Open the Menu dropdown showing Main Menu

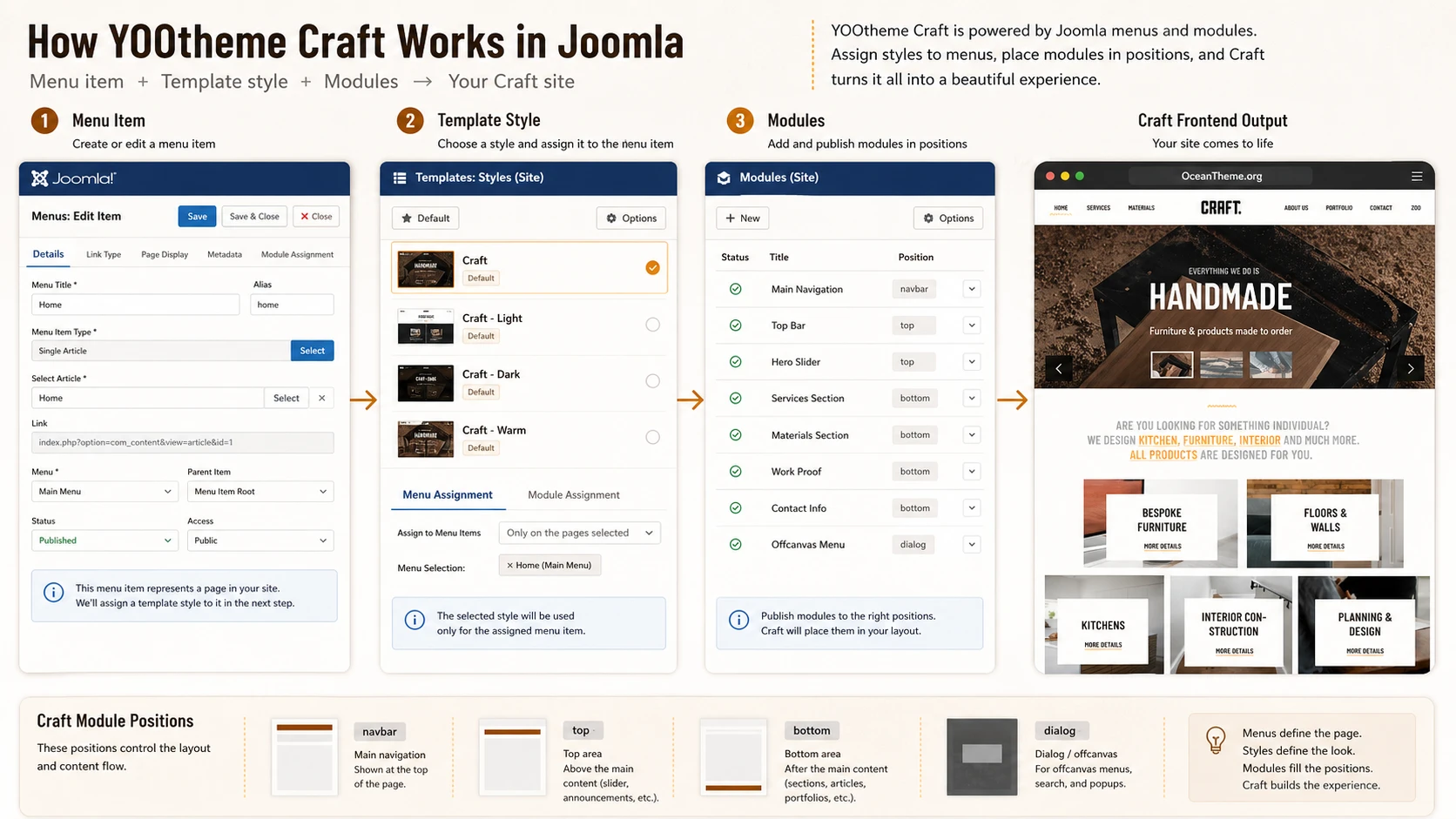(104, 492)
